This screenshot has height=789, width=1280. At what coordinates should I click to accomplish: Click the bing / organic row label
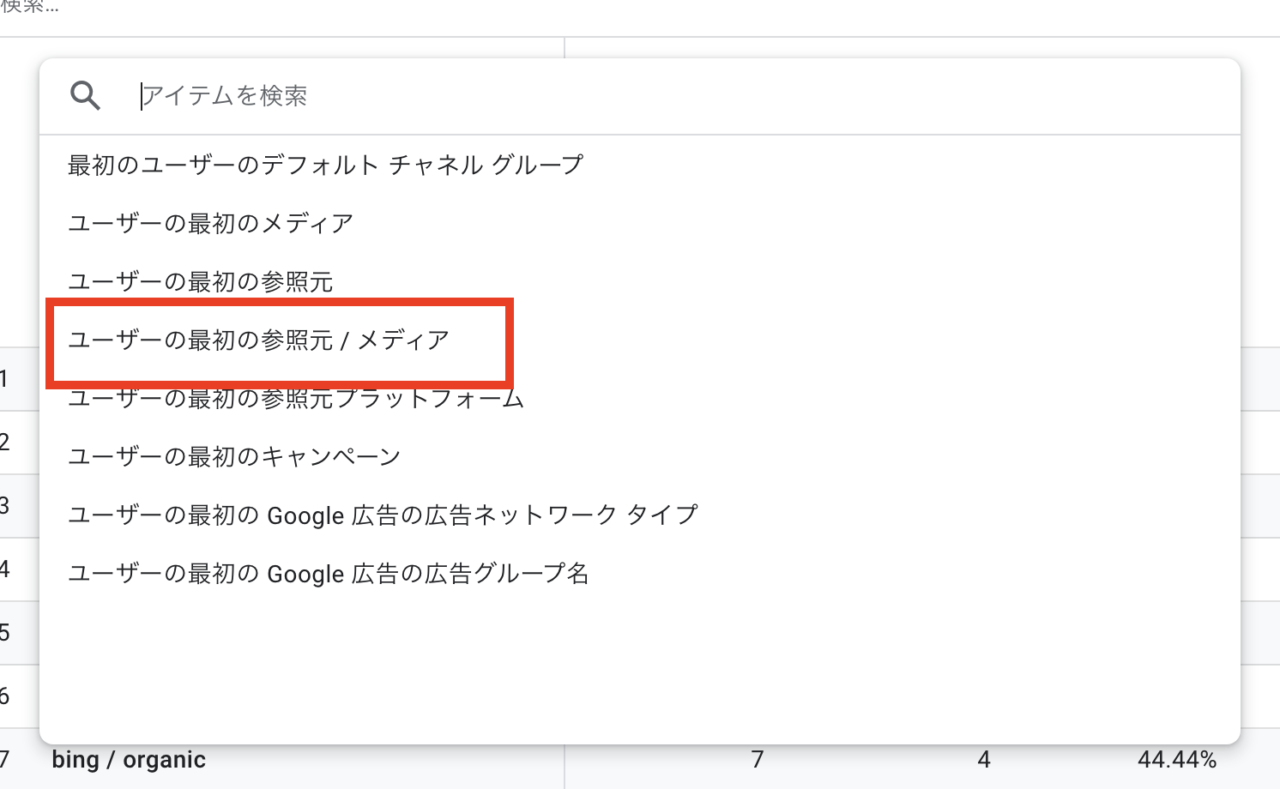pos(129,760)
